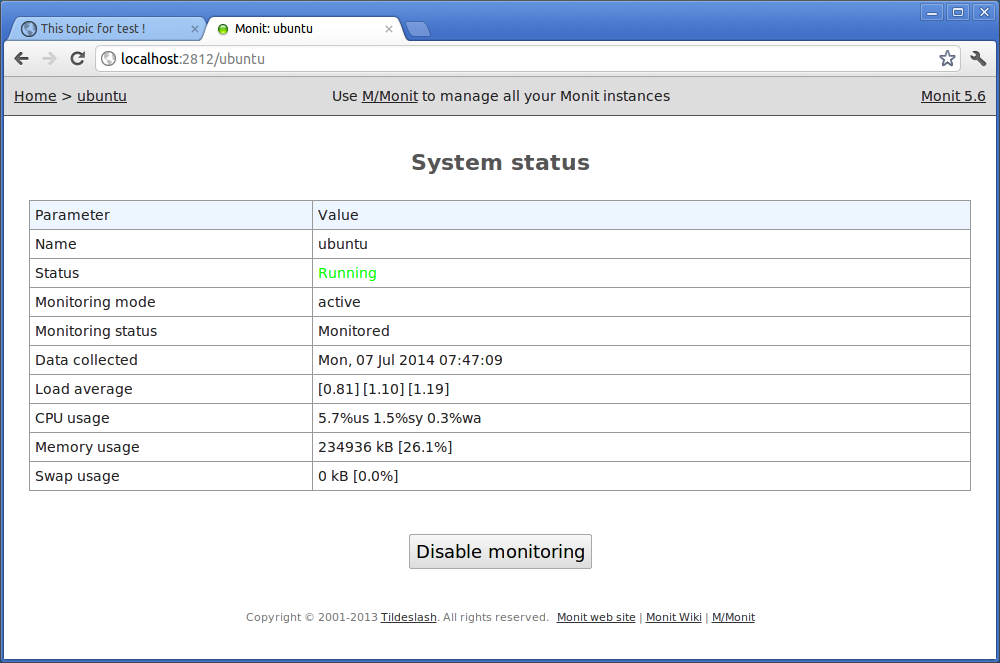The width and height of the screenshot is (1000, 663).
Task: Follow the M/Monit link in the header
Action: [x=390, y=96]
